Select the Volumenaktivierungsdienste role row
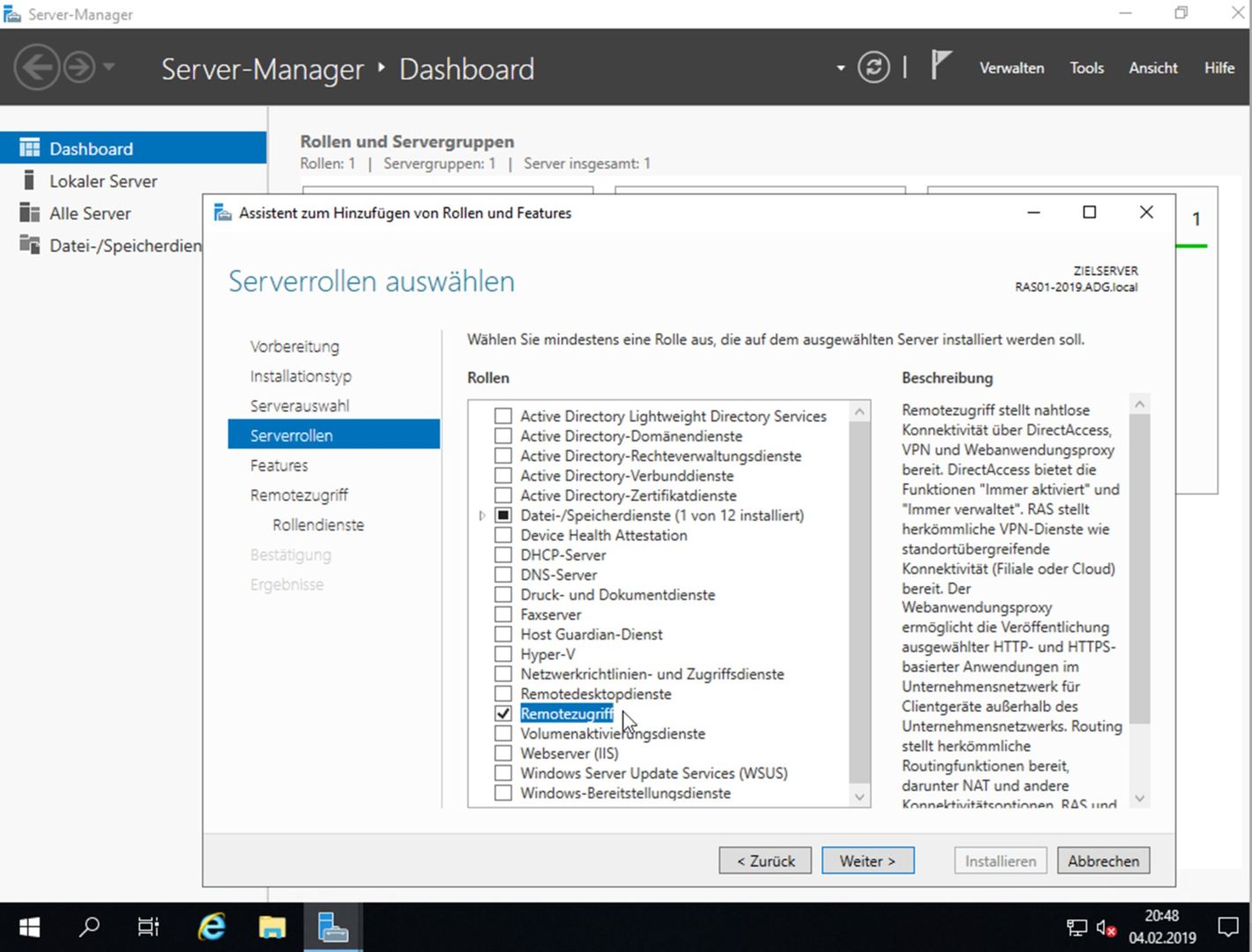 point(613,733)
